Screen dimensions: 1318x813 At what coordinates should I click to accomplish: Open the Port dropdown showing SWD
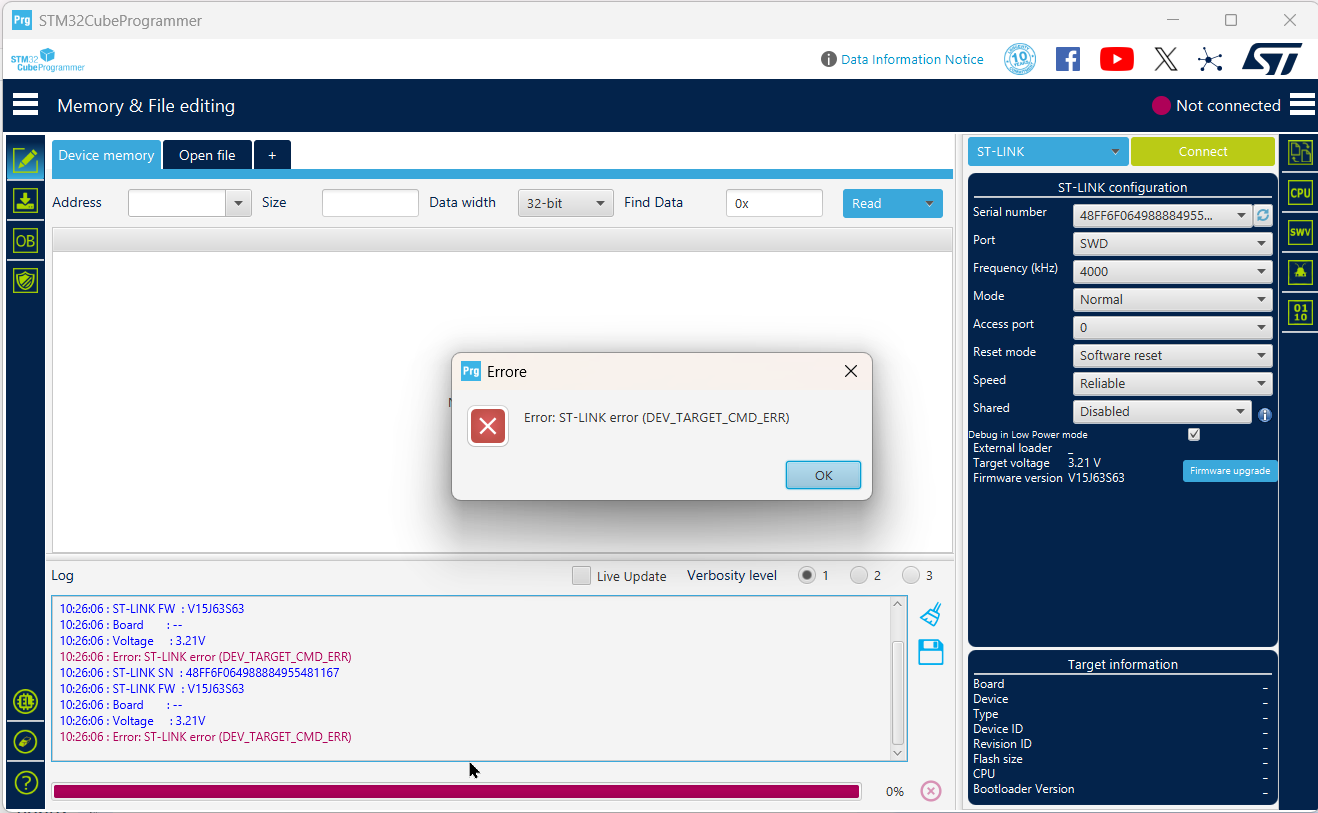[1171, 243]
